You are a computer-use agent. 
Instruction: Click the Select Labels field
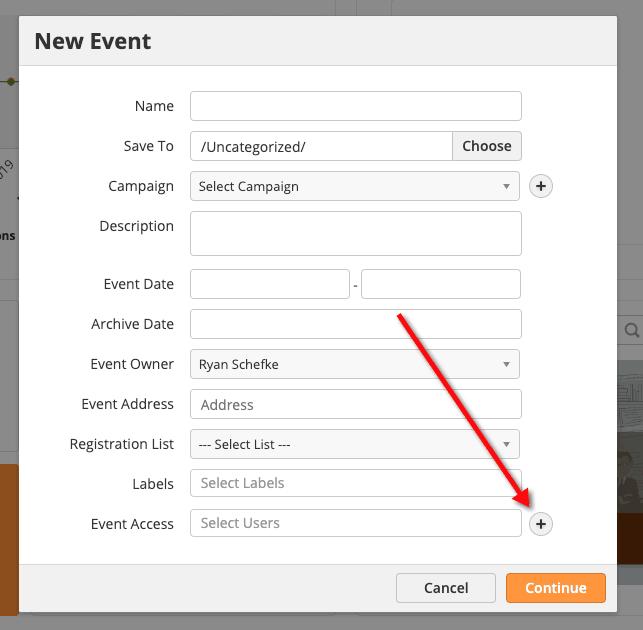coord(356,483)
